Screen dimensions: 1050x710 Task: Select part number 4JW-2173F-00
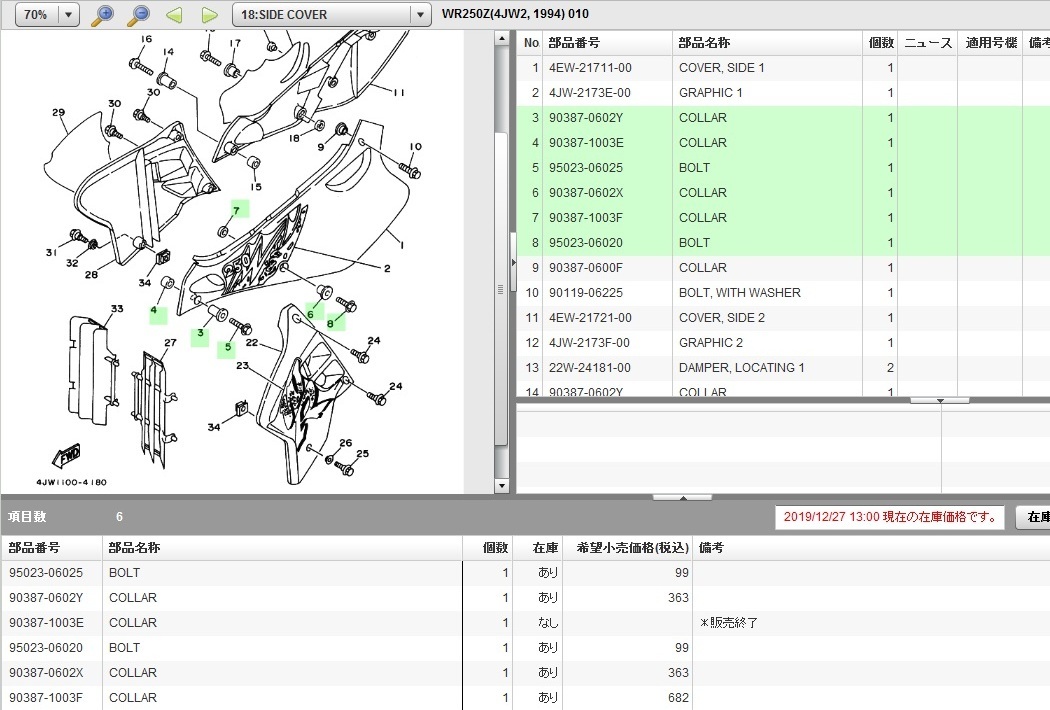pos(589,343)
